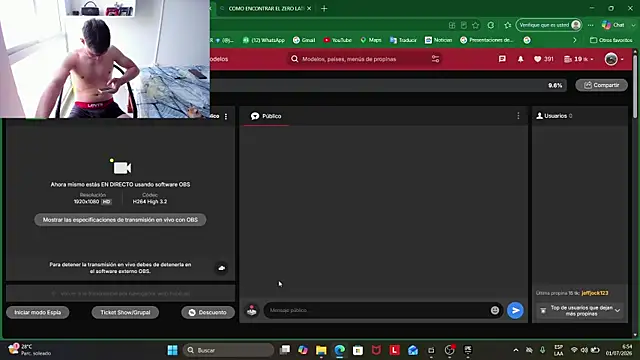Open File Explorer from taskbar
The image size is (640, 360).
click(x=321, y=350)
